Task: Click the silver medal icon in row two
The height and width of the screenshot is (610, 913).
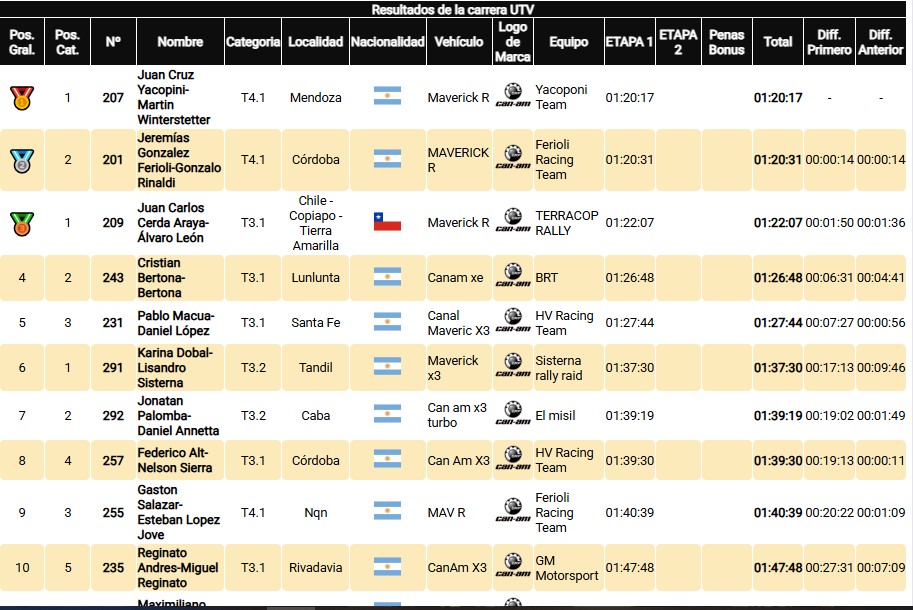Action: click(22, 160)
